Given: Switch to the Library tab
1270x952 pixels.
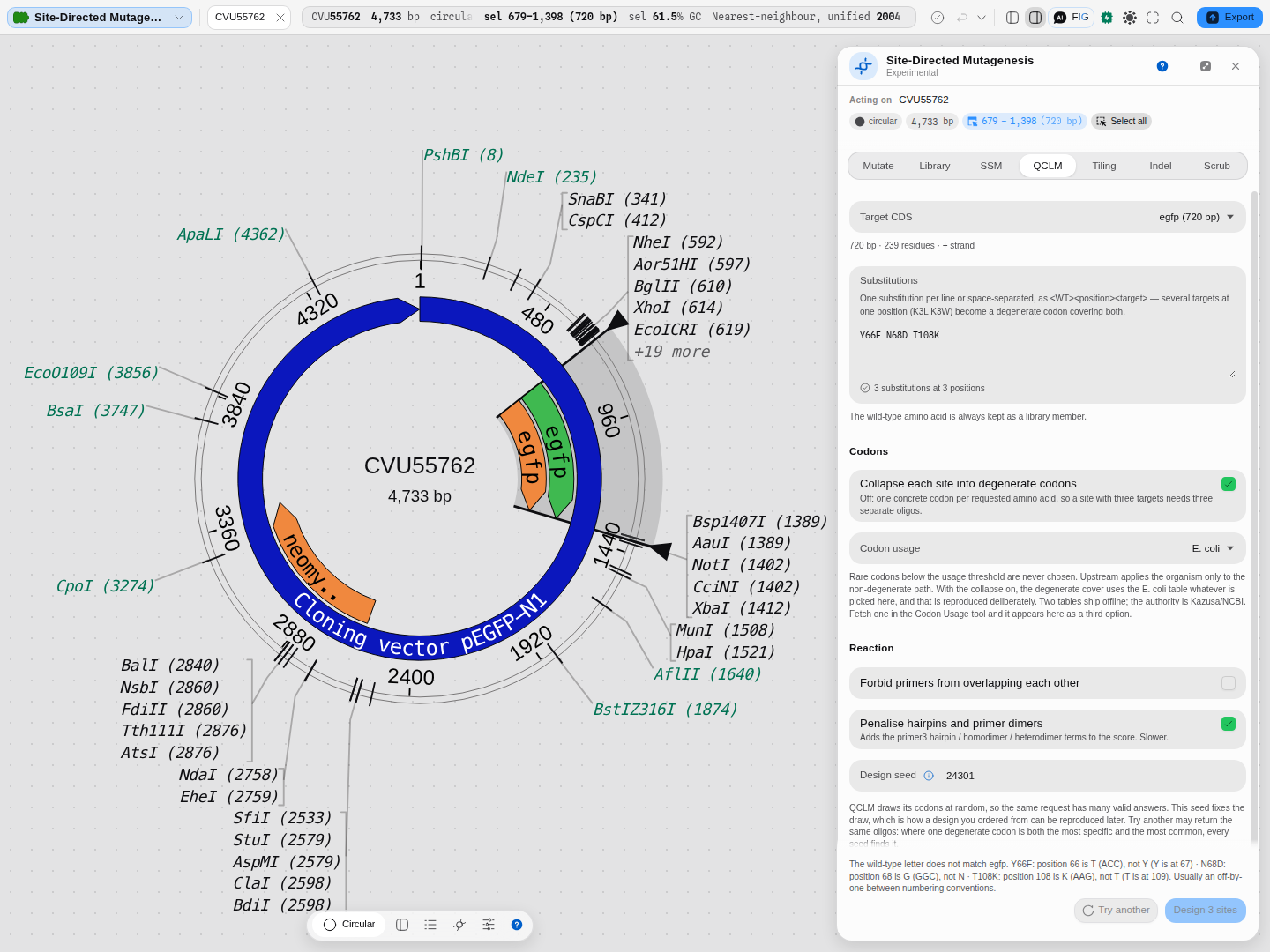Looking at the screenshot, I should tap(935, 166).
